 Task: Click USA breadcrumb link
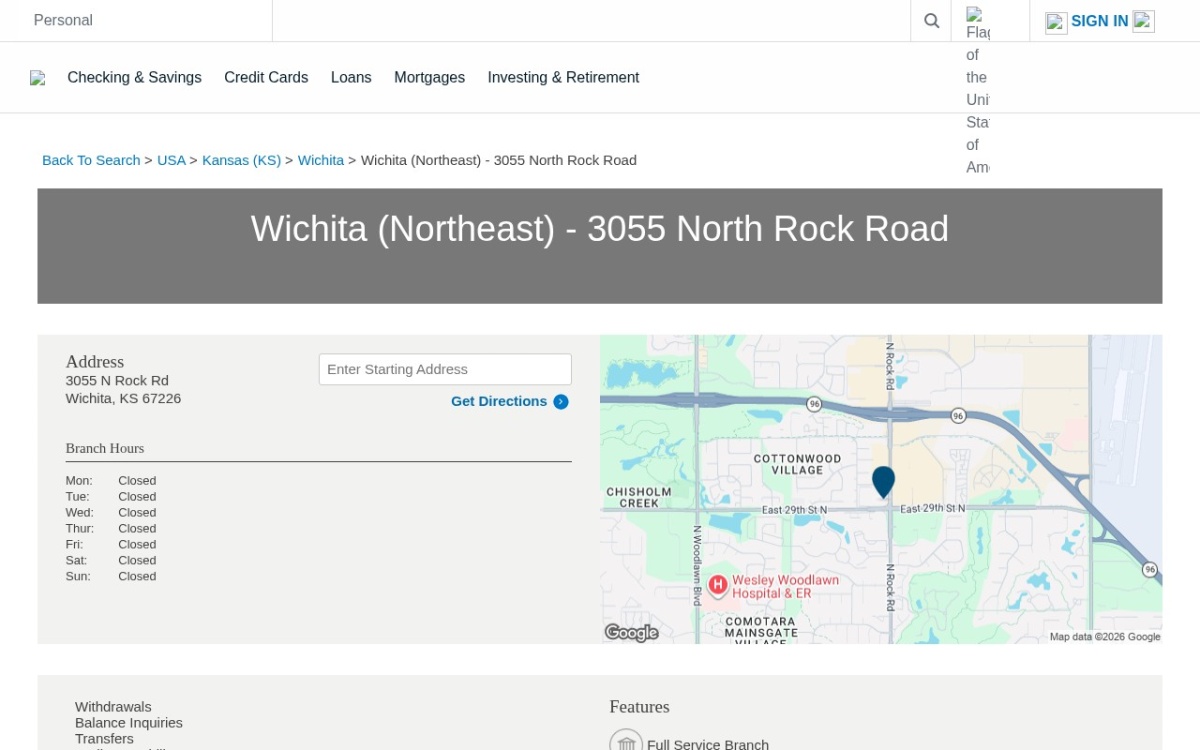171,160
